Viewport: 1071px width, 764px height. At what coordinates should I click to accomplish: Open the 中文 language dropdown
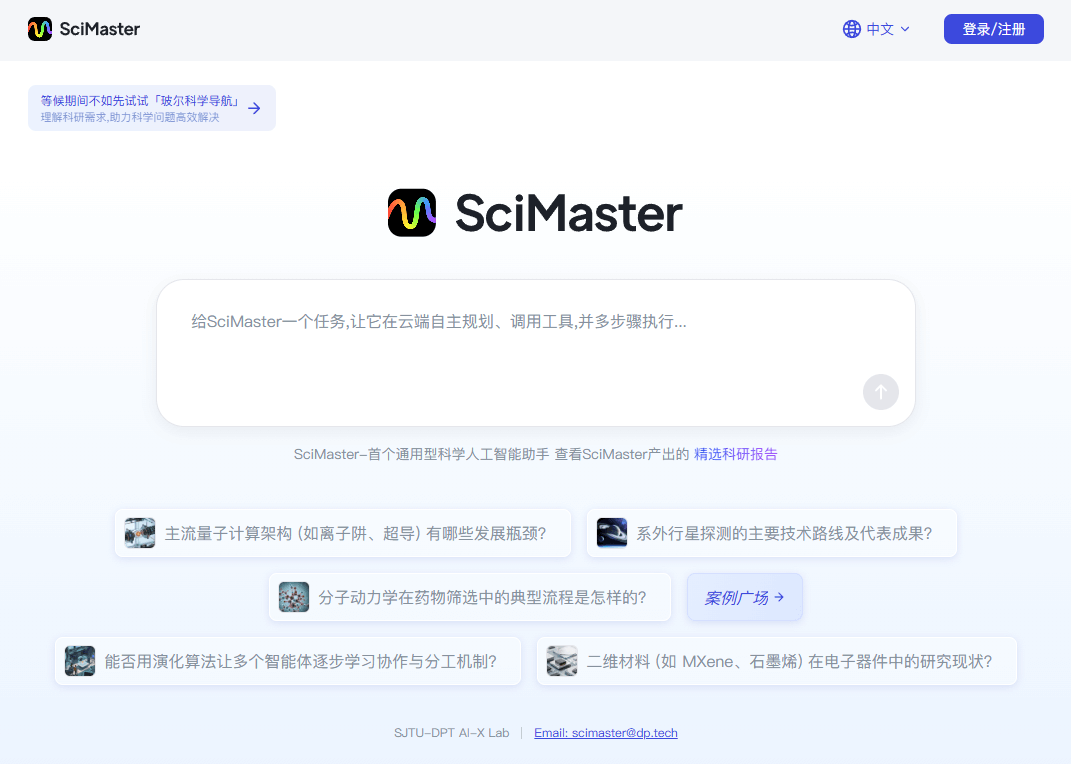pyautogui.click(x=876, y=29)
